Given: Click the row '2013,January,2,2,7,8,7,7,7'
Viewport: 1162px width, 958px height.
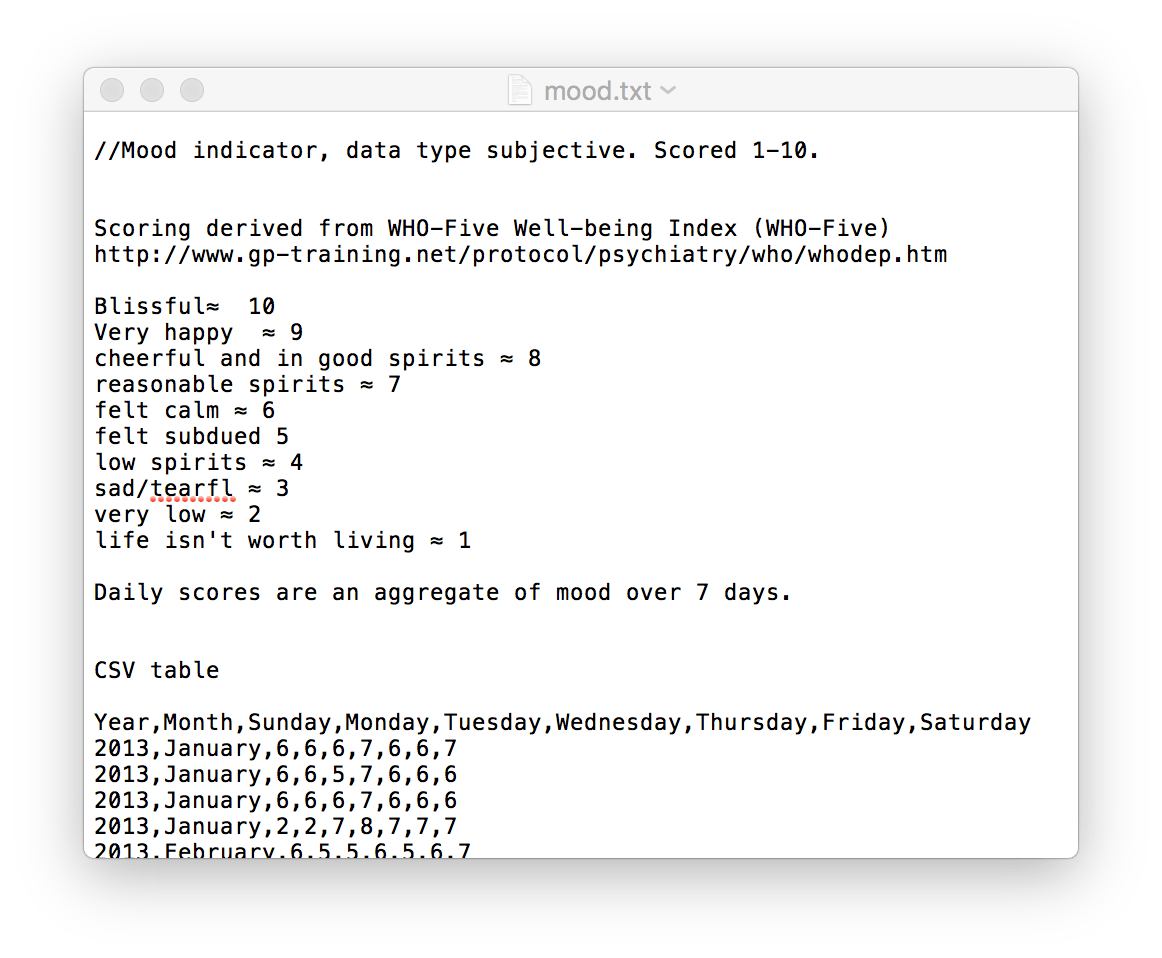Looking at the screenshot, I should pos(276,826).
